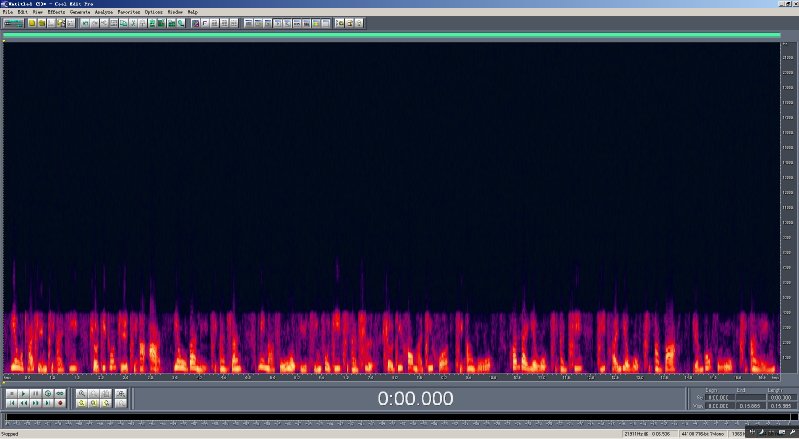
Task: Toggle spectral/waveform view toolbar icon
Action: pos(195,23)
